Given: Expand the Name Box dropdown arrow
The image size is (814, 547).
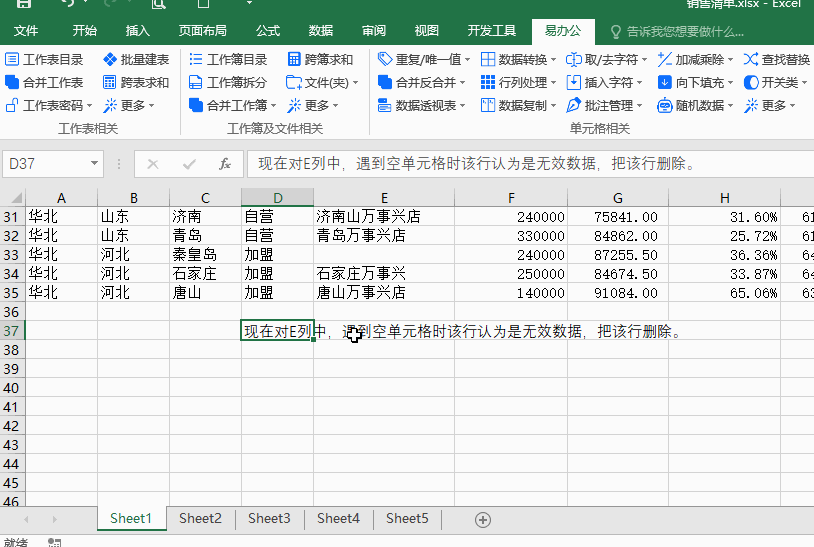Looking at the screenshot, I should pyautogui.click(x=94, y=163).
